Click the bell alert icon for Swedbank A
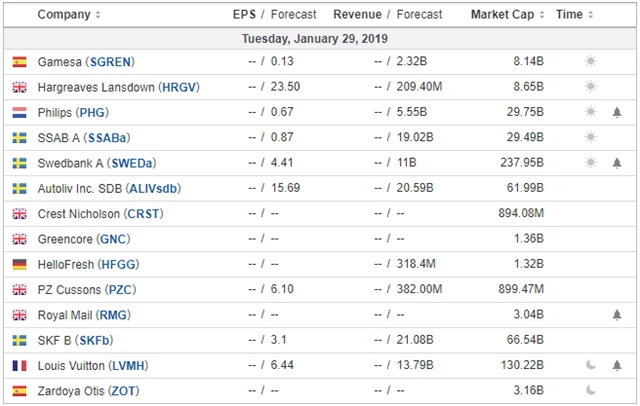The height and width of the screenshot is (406, 640). 617,163
